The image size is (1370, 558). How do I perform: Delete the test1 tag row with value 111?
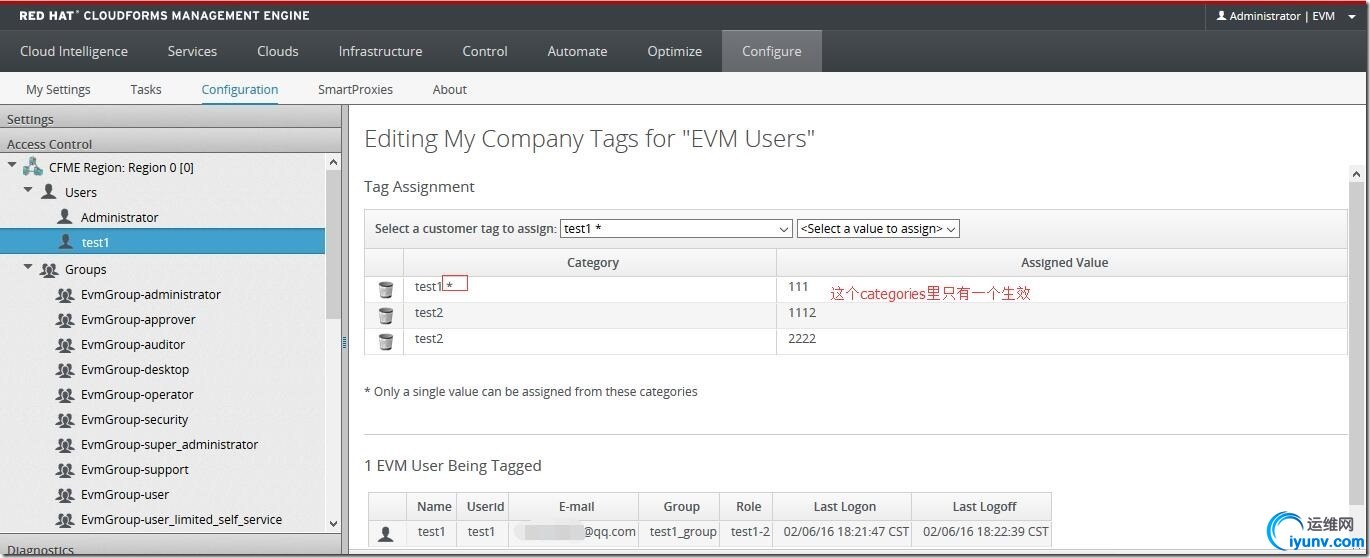[x=386, y=290]
